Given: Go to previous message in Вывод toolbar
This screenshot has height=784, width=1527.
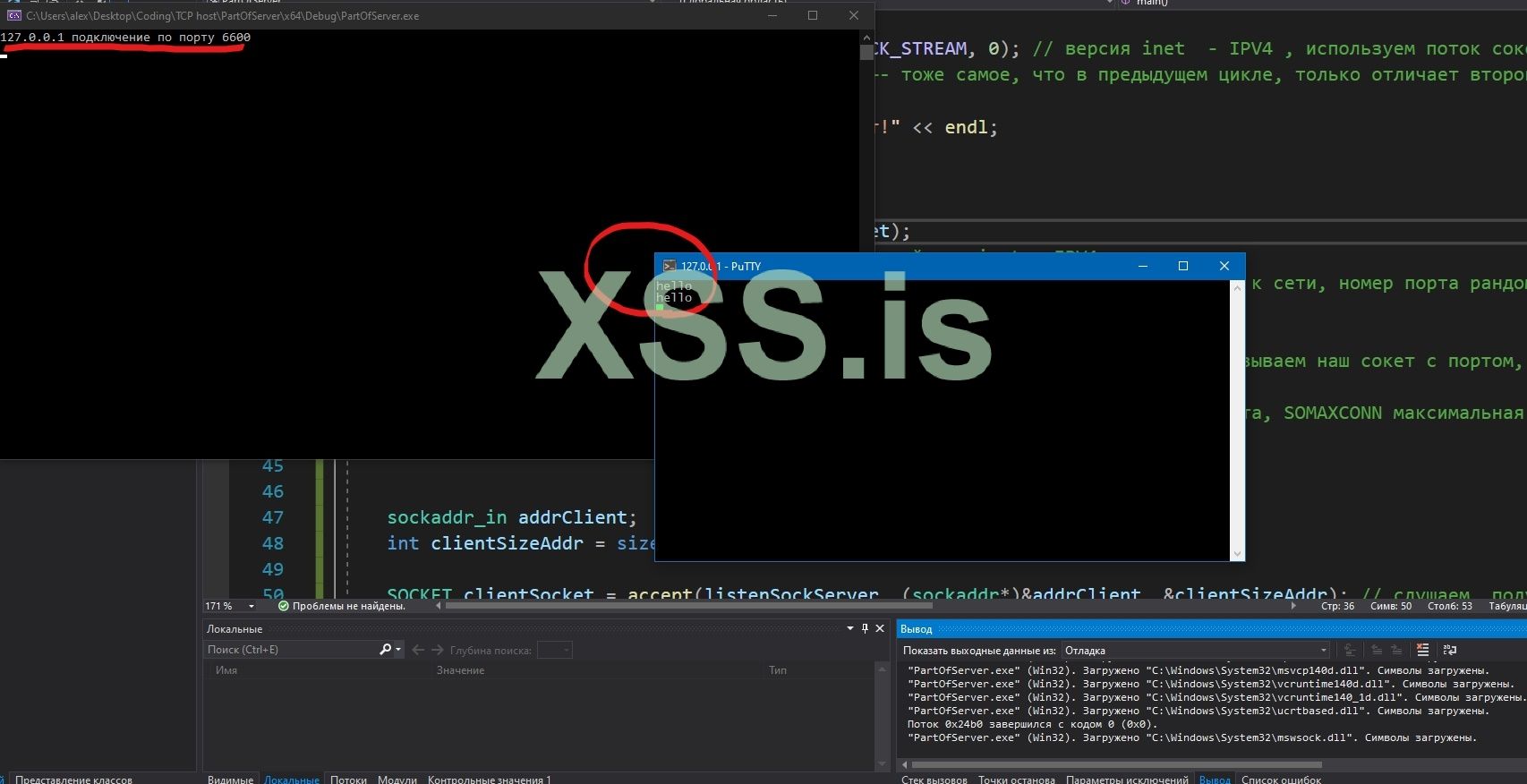Looking at the screenshot, I should click(x=1377, y=651).
